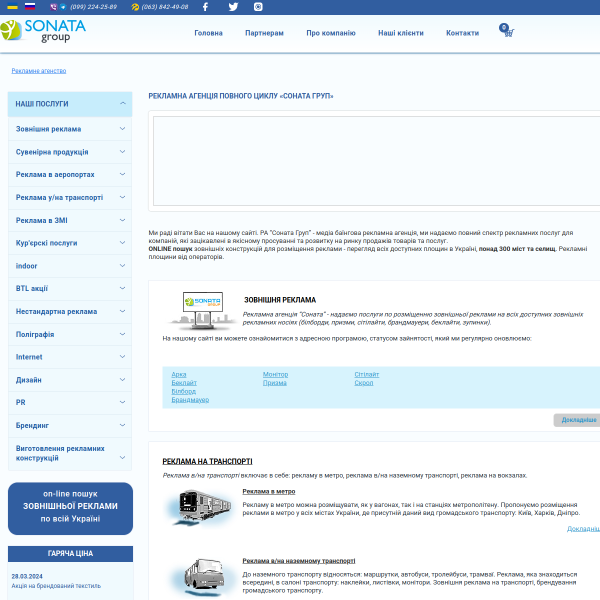Screen dimensions: 600x600
Task: Open the Twitter profile icon
Action: click(233, 7)
